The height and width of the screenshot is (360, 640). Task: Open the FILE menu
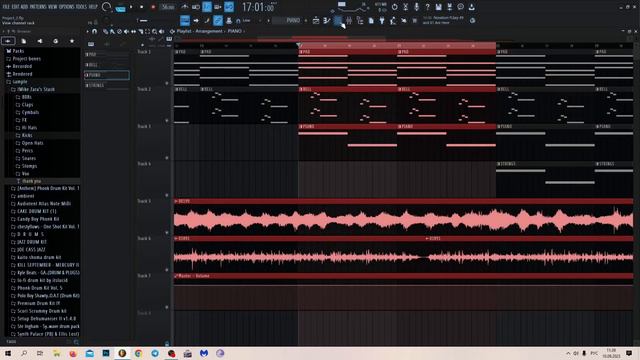tap(6, 7)
